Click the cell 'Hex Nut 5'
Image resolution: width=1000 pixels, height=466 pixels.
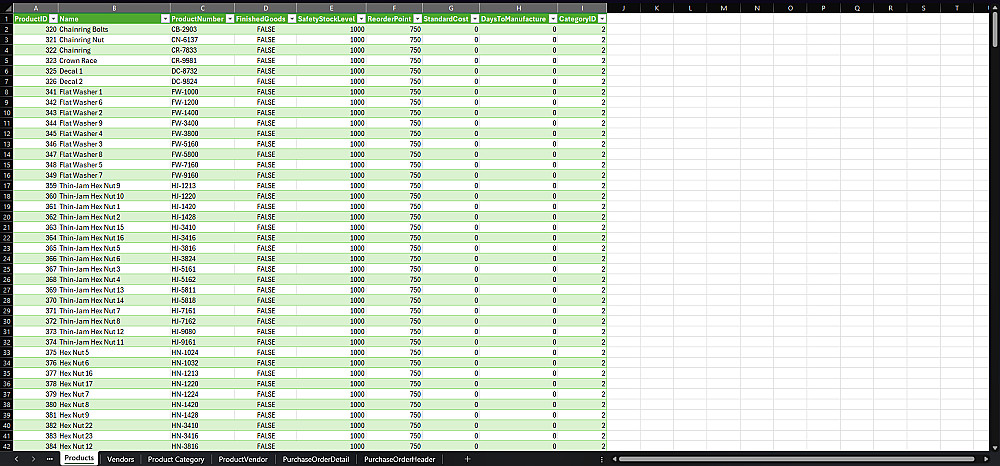tap(114, 353)
